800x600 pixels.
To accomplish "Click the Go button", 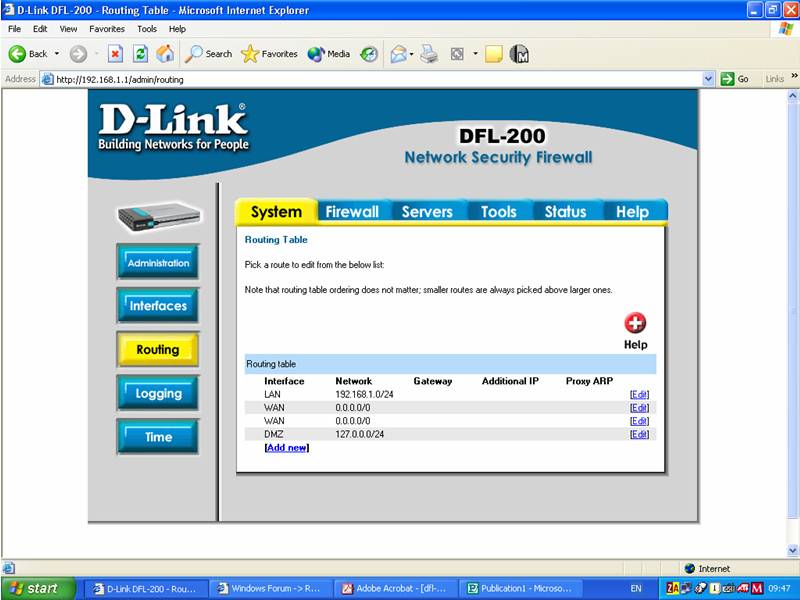I will [735, 79].
